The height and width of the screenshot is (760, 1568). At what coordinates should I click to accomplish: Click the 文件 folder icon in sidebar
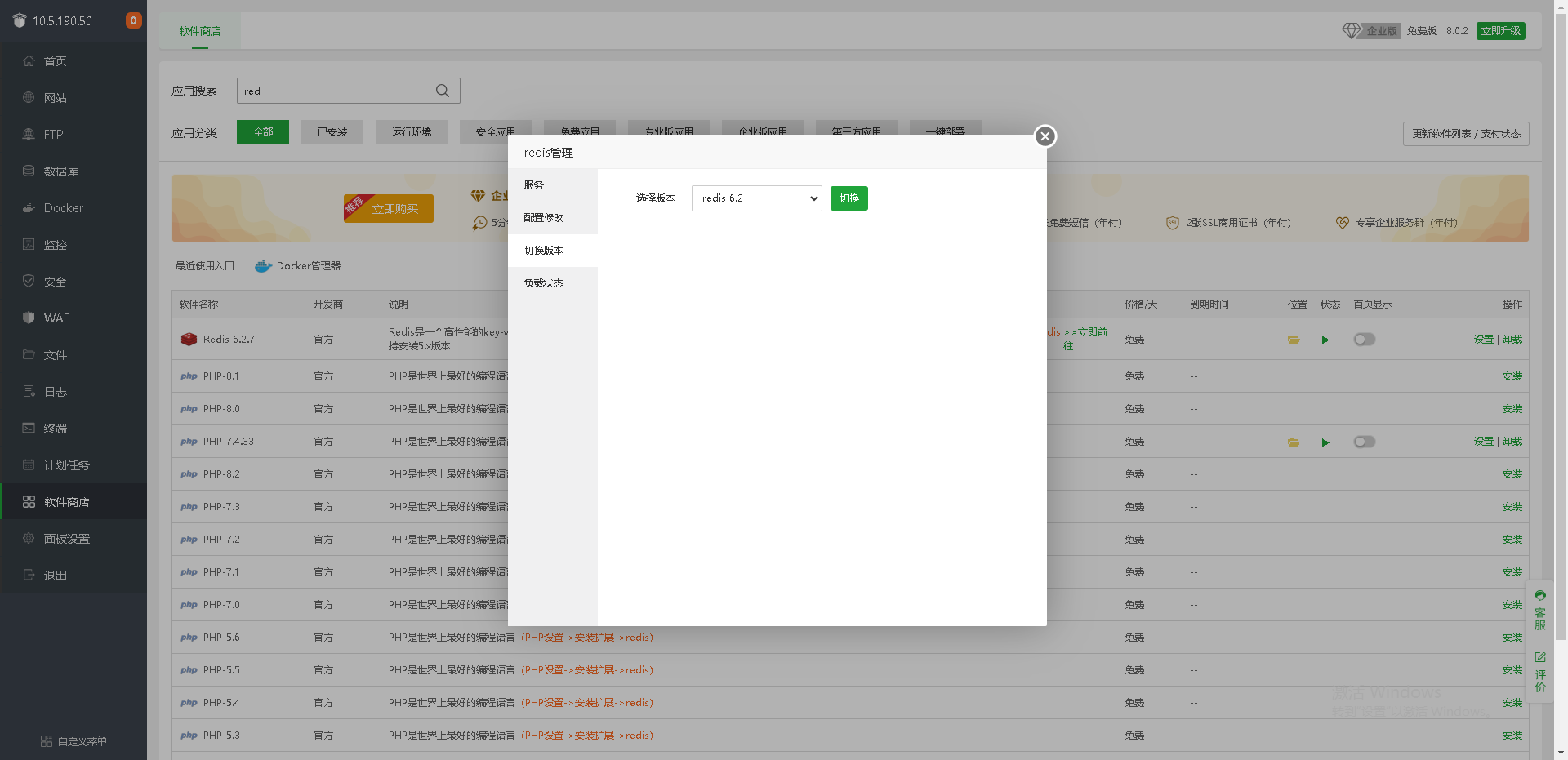pos(29,354)
